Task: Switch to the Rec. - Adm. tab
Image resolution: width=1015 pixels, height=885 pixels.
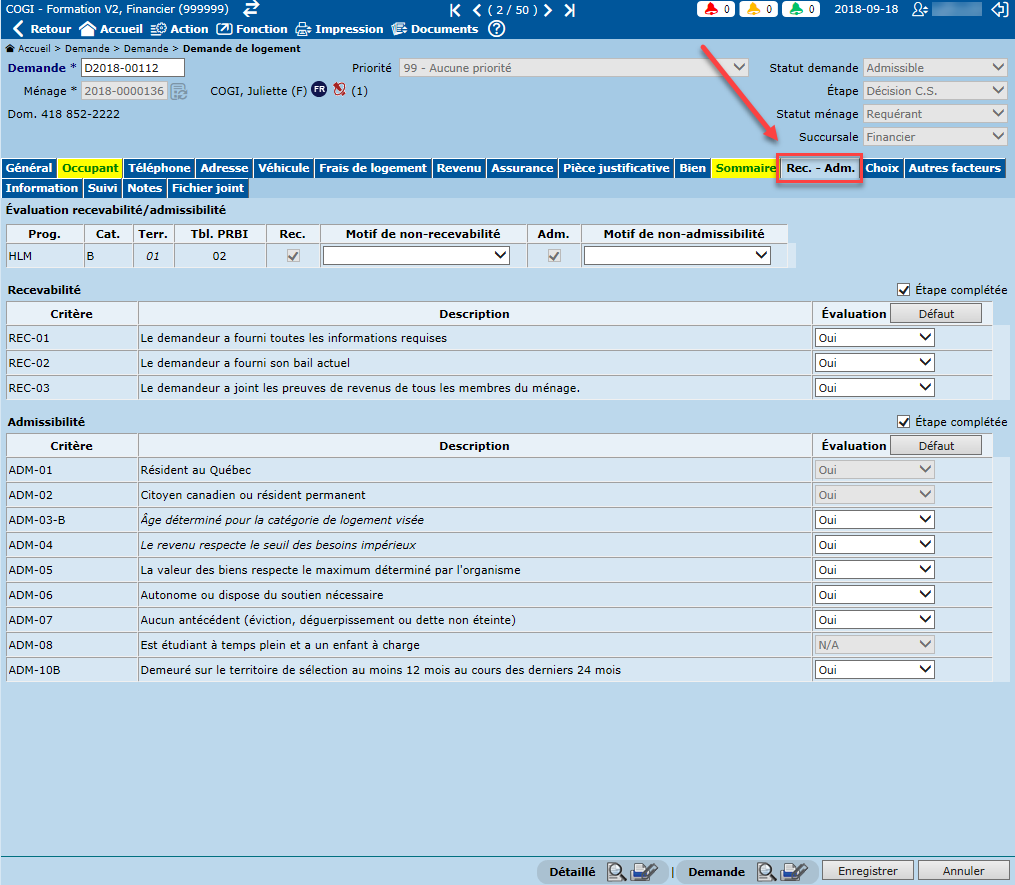Action: [x=820, y=169]
